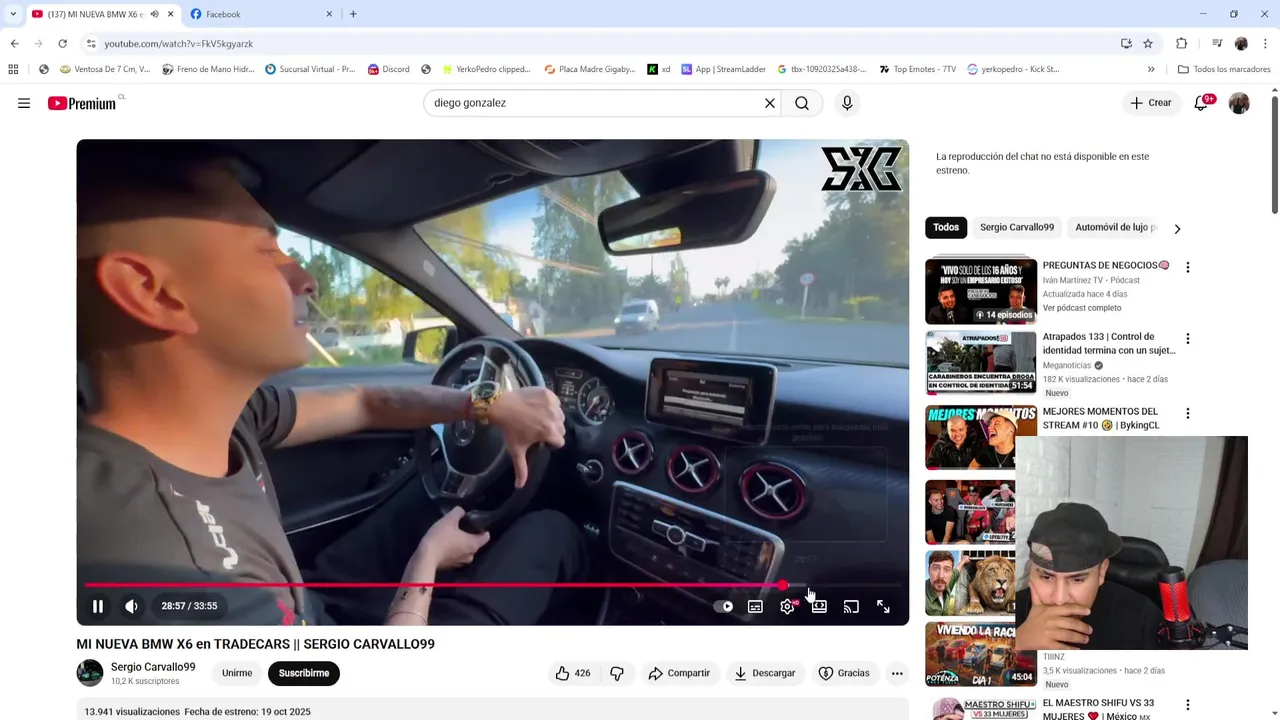
Task: Open the tab search dropdown arrow
Action: coord(13,14)
